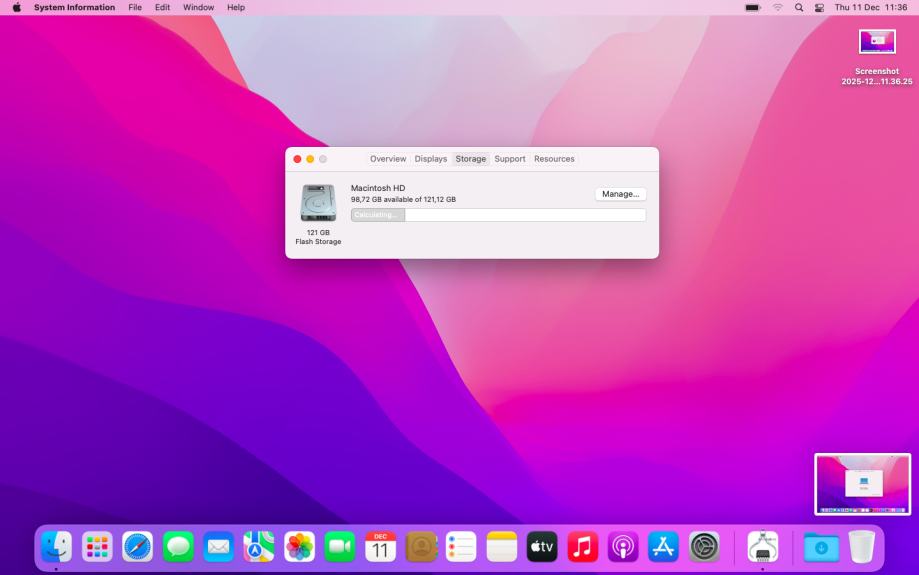
Task: Click the Spotlight search magnifier icon
Action: (800, 8)
